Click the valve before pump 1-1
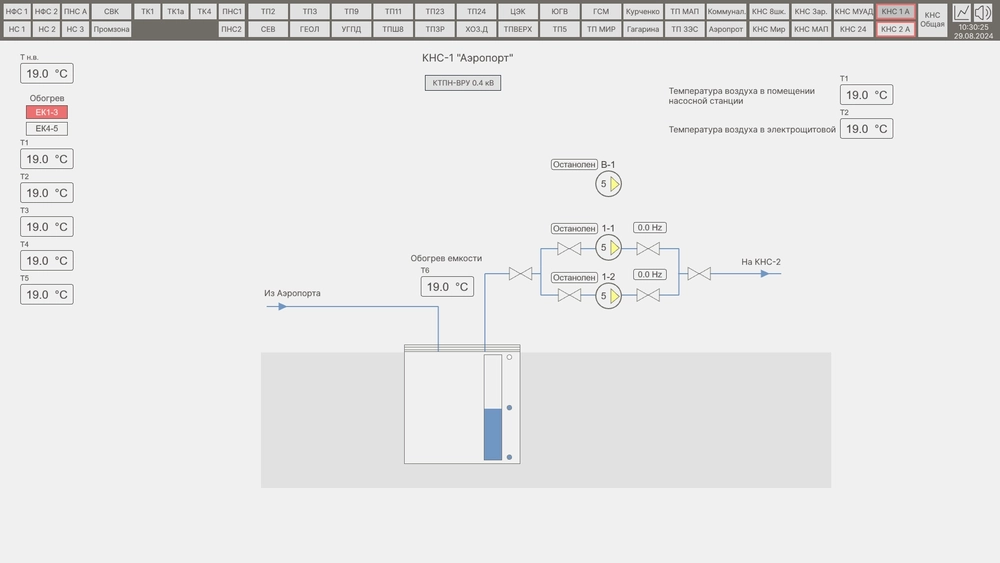Viewport: 1000px width, 563px height. 570,248
